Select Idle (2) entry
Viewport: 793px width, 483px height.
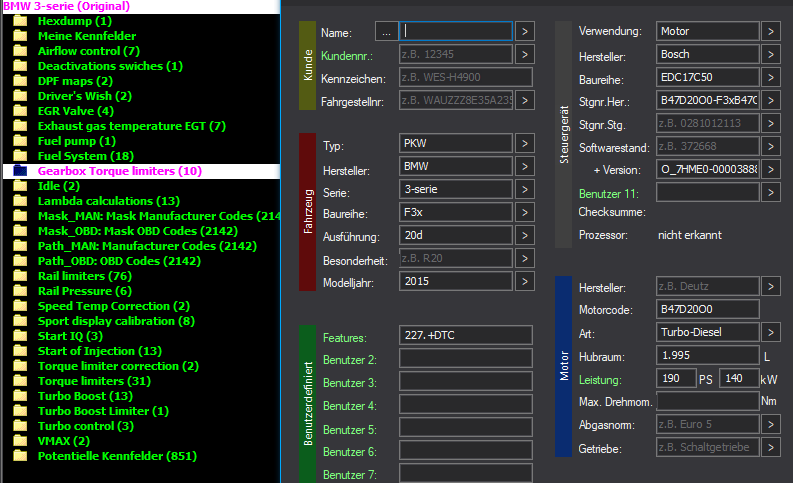pos(59,186)
